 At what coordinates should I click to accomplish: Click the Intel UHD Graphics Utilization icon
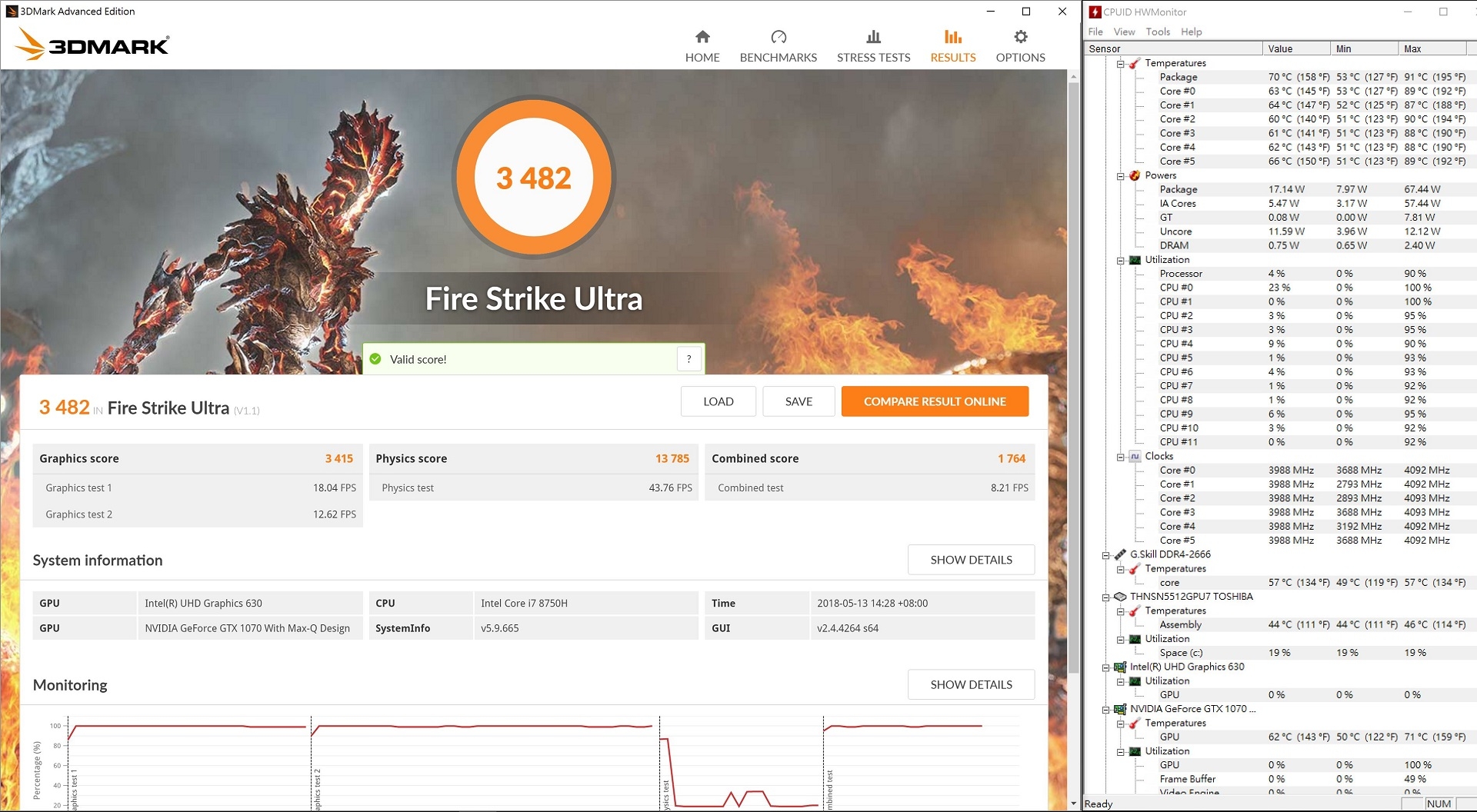(x=1135, y=681)
